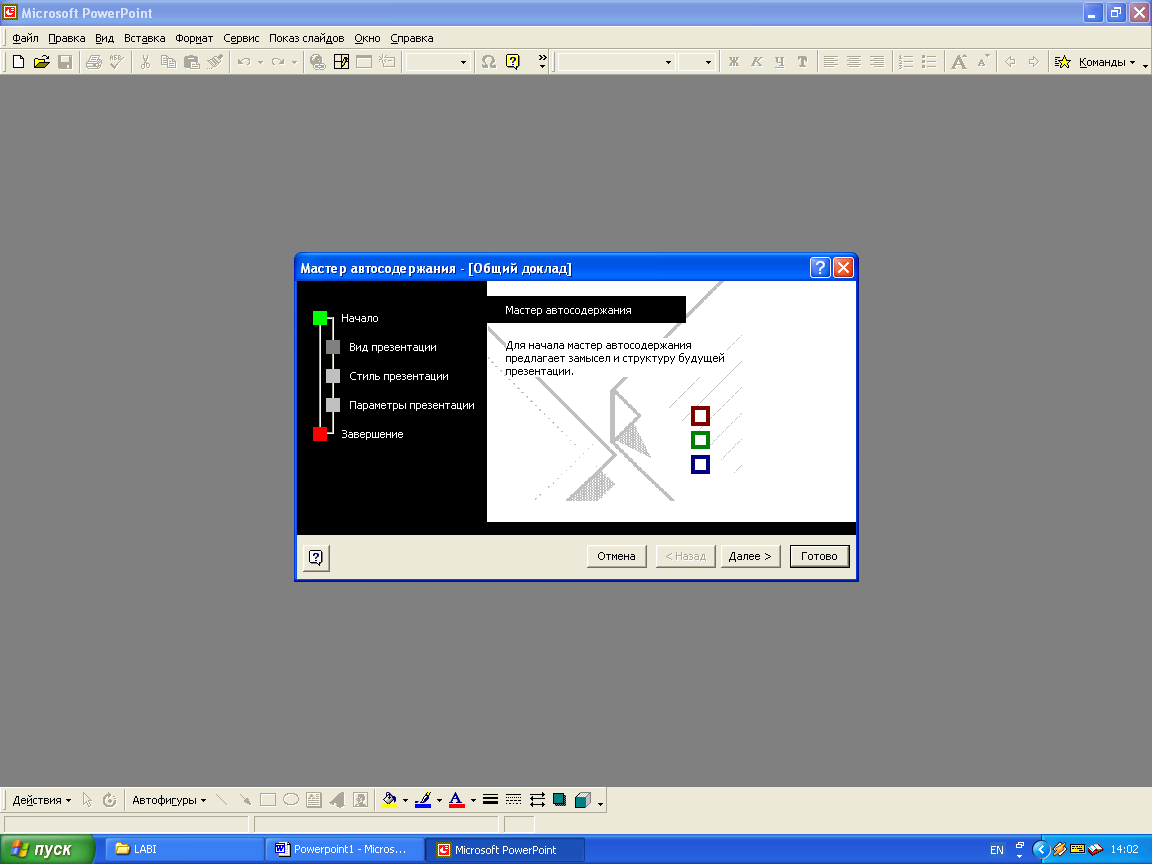This screenshot has width=1152, height=864.
Task: Open the пуск Start button
Action: tap(48, 849)
